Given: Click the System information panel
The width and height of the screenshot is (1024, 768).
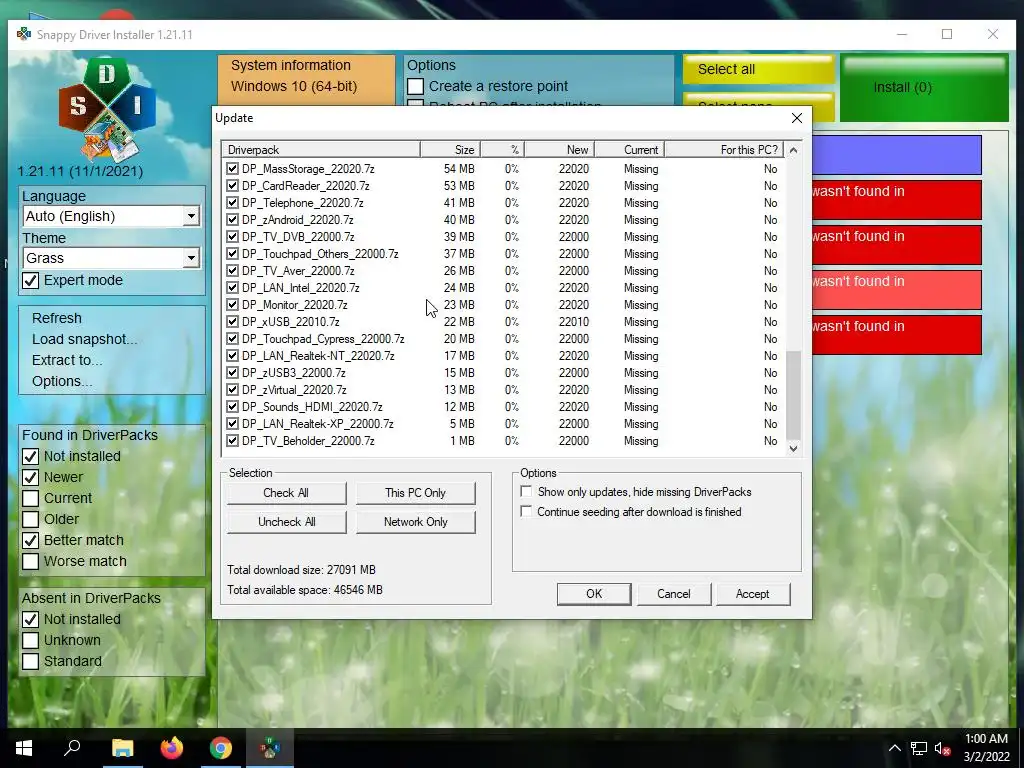Looking at the screenshot, I should coord(306,80).
